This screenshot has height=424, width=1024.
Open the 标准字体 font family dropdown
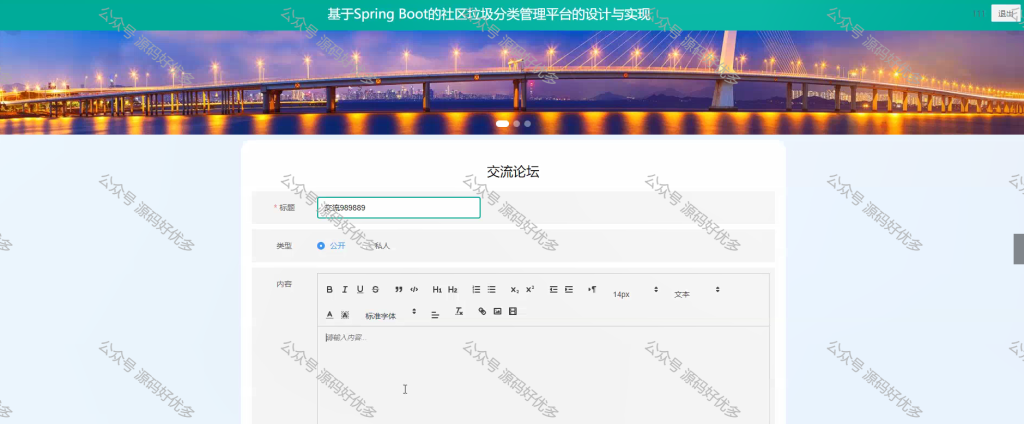click(x=391, y=314)
